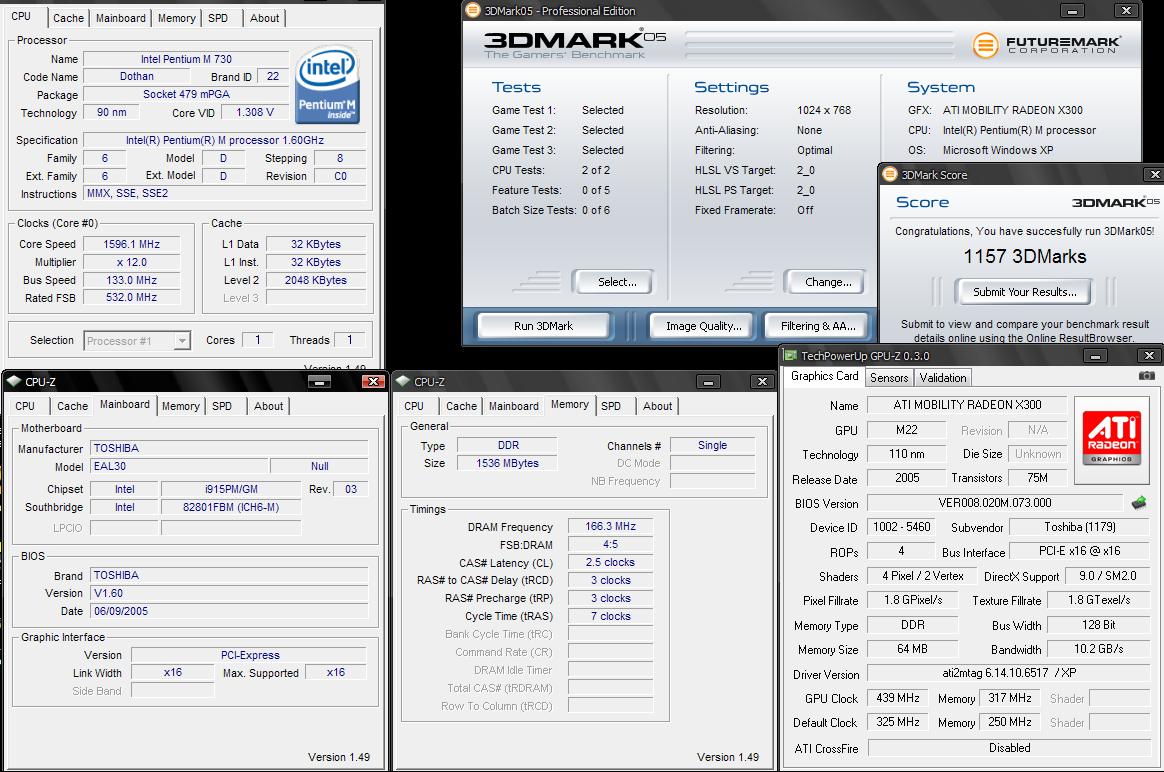This screenshot has height=772, width=1164.
Task: Click the Level 2 cache 2048 KBytes field
Action: pos(315,280)
